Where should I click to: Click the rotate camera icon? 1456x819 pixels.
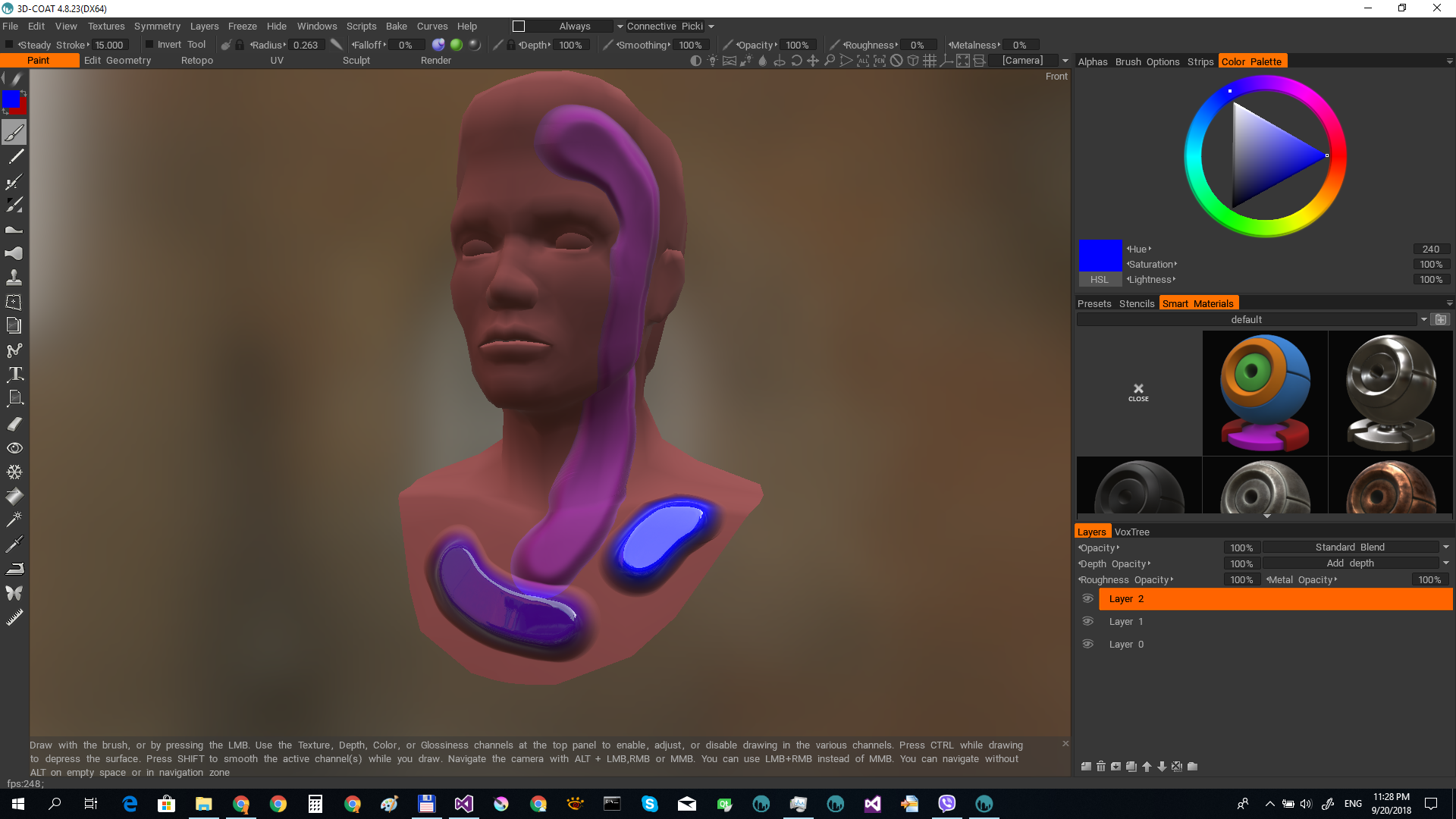pyautogui.click(x=796, y=61)
